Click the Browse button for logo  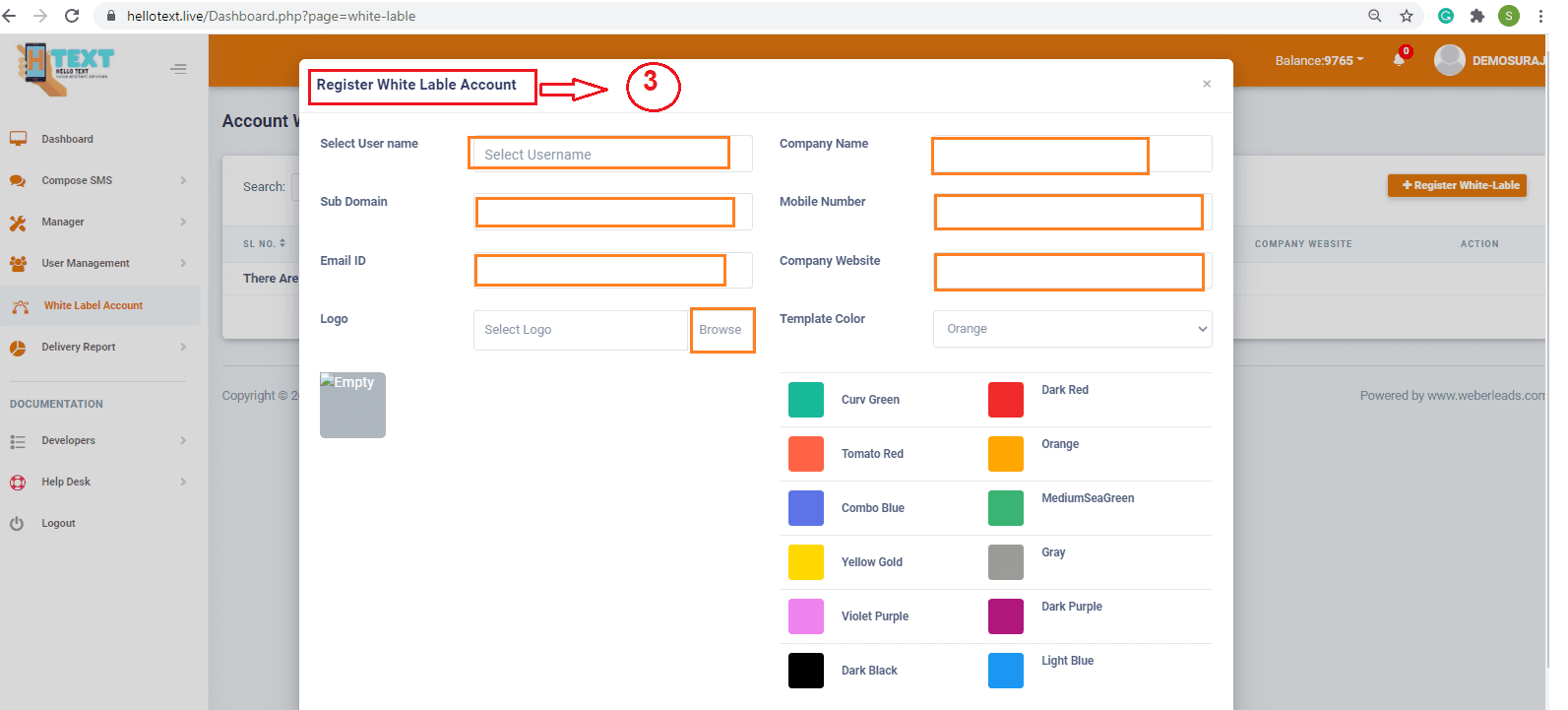(x=721, y=330)
